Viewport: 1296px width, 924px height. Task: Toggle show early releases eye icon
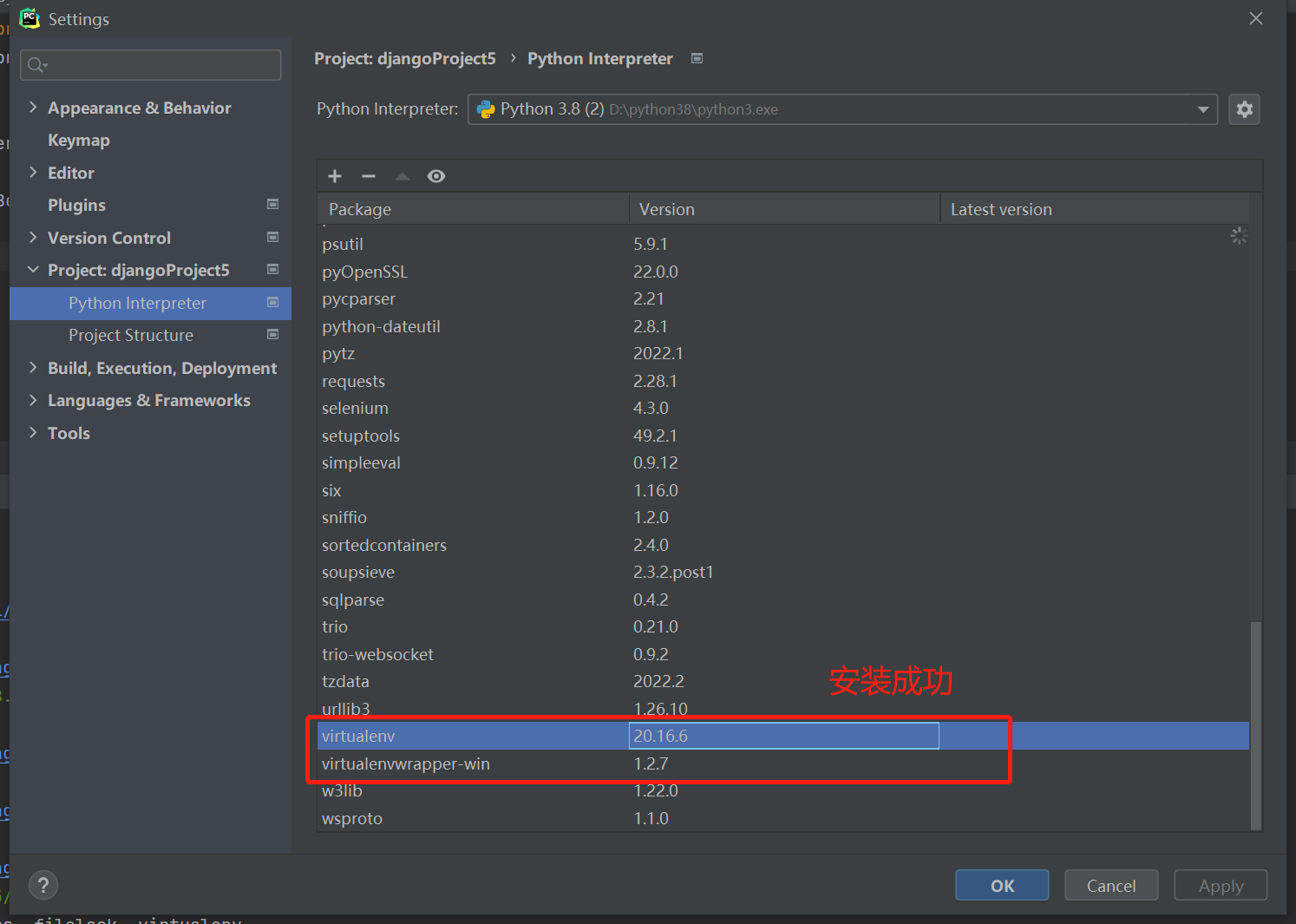coord(436,176)
